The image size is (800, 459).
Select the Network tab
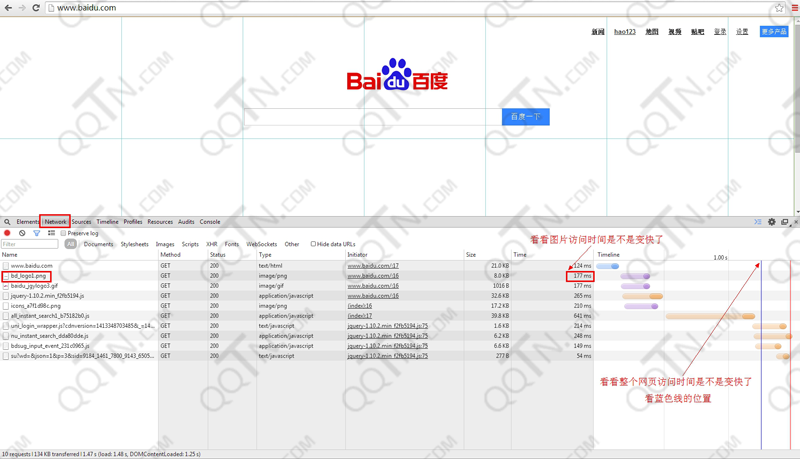click(x=55, y=222)
